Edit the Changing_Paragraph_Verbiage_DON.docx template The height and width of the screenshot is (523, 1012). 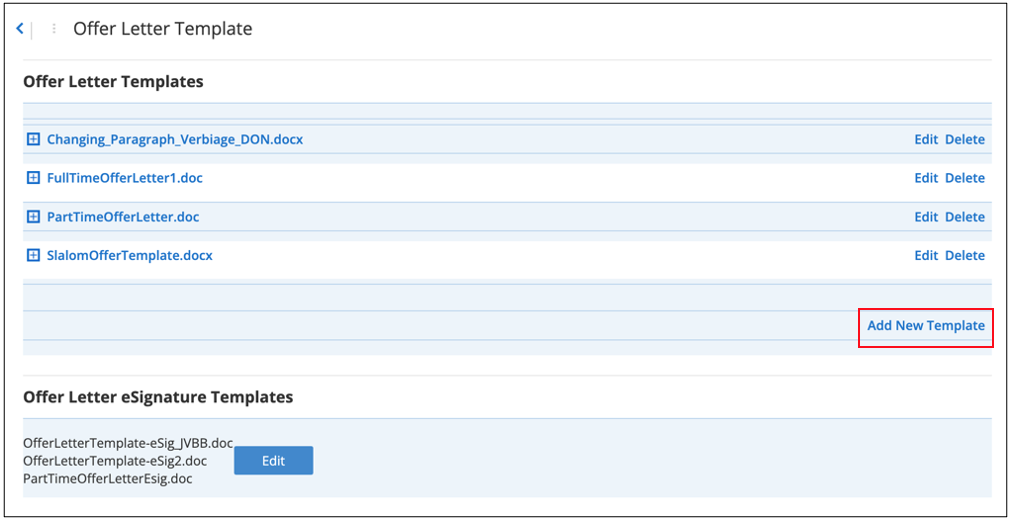tap(926, 139)
